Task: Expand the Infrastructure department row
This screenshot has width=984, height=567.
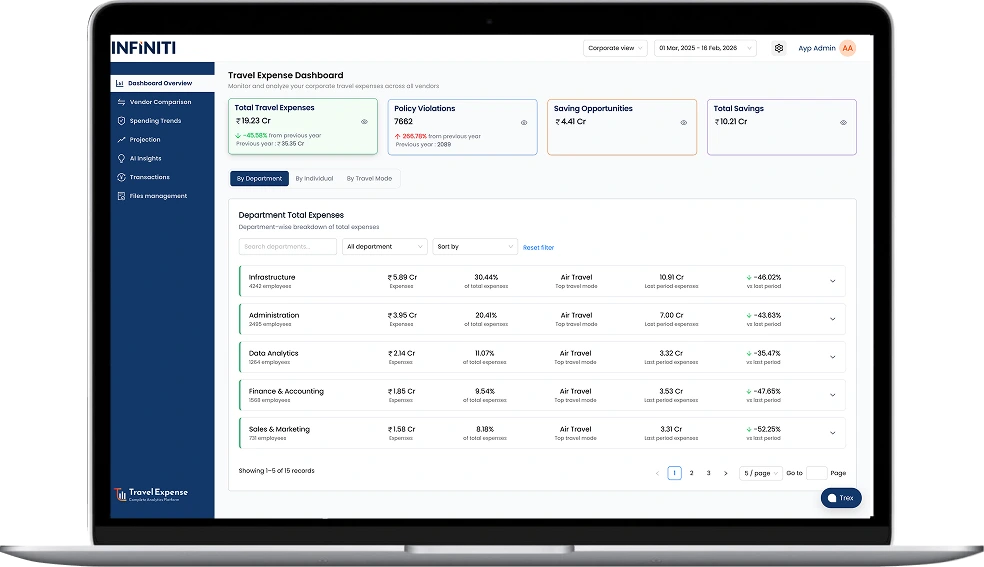Action: (x=832, y=281)
